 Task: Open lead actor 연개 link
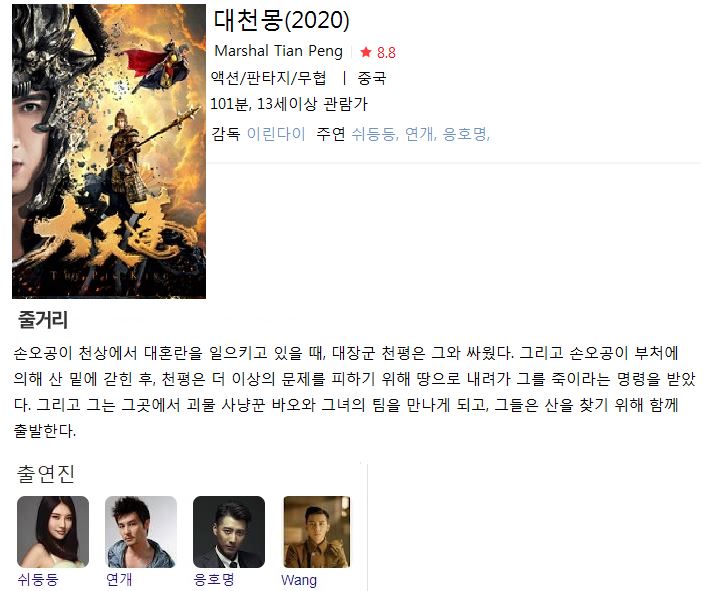tap(419, 134)
